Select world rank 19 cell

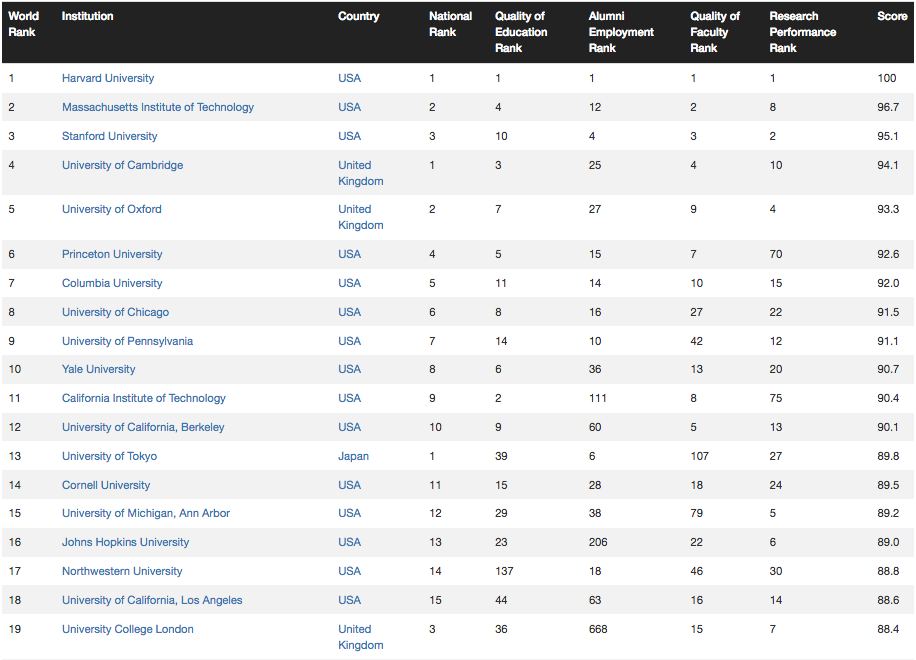click(15, 629)
